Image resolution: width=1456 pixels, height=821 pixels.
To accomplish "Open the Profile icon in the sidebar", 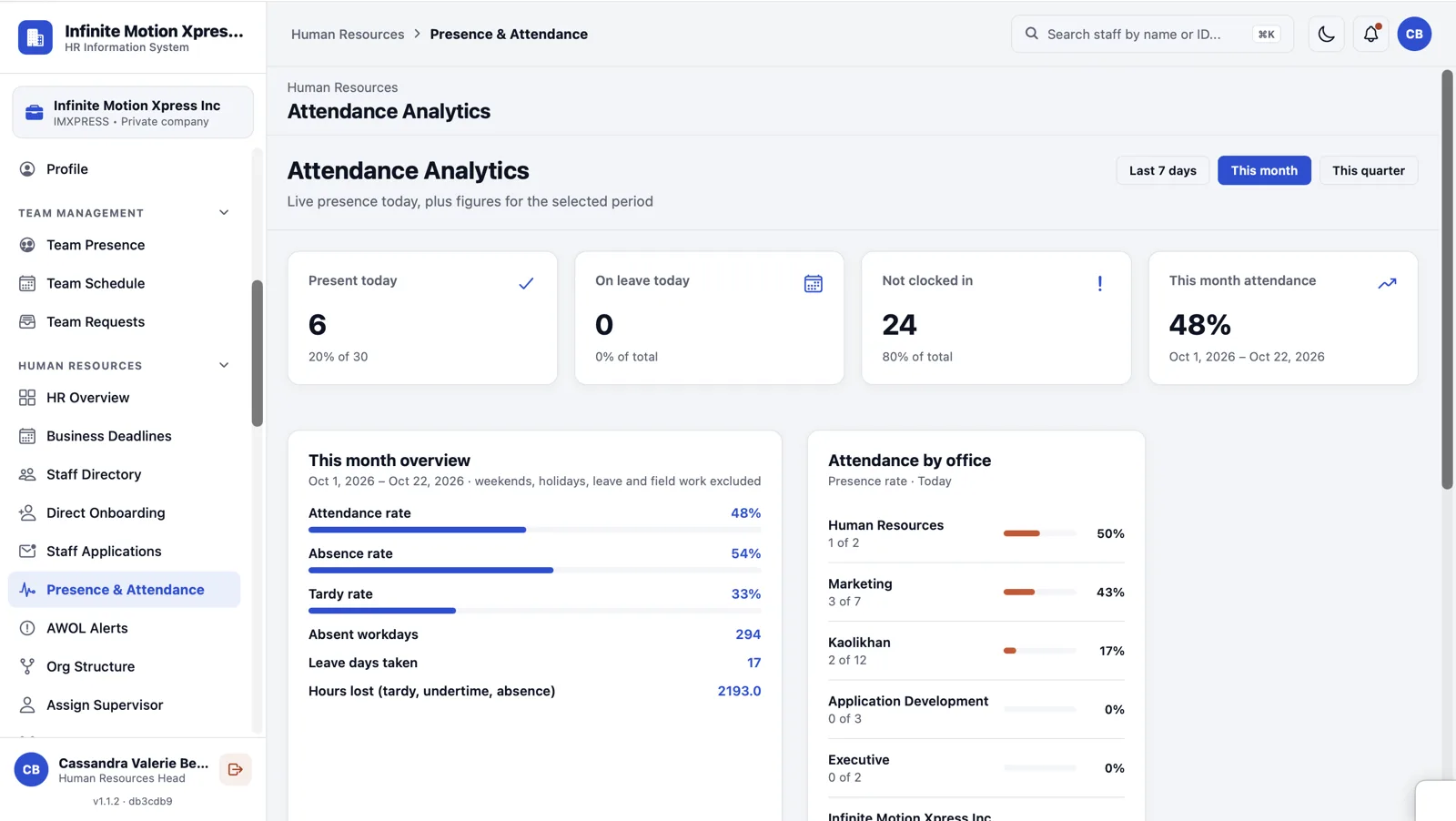I will tap(27, 169).
